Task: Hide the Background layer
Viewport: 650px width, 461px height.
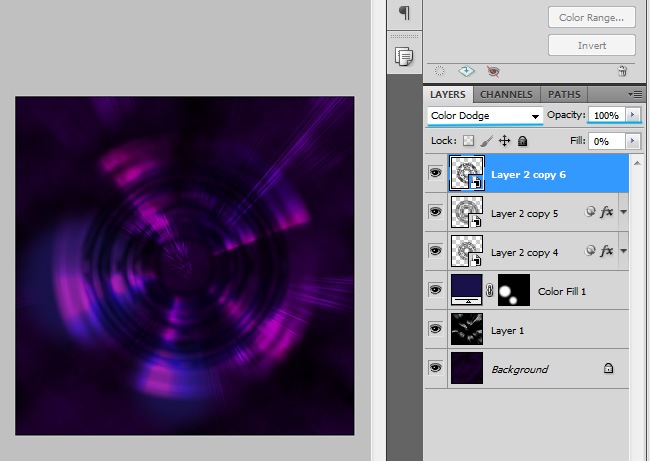Action: click(x=435, y=369)
